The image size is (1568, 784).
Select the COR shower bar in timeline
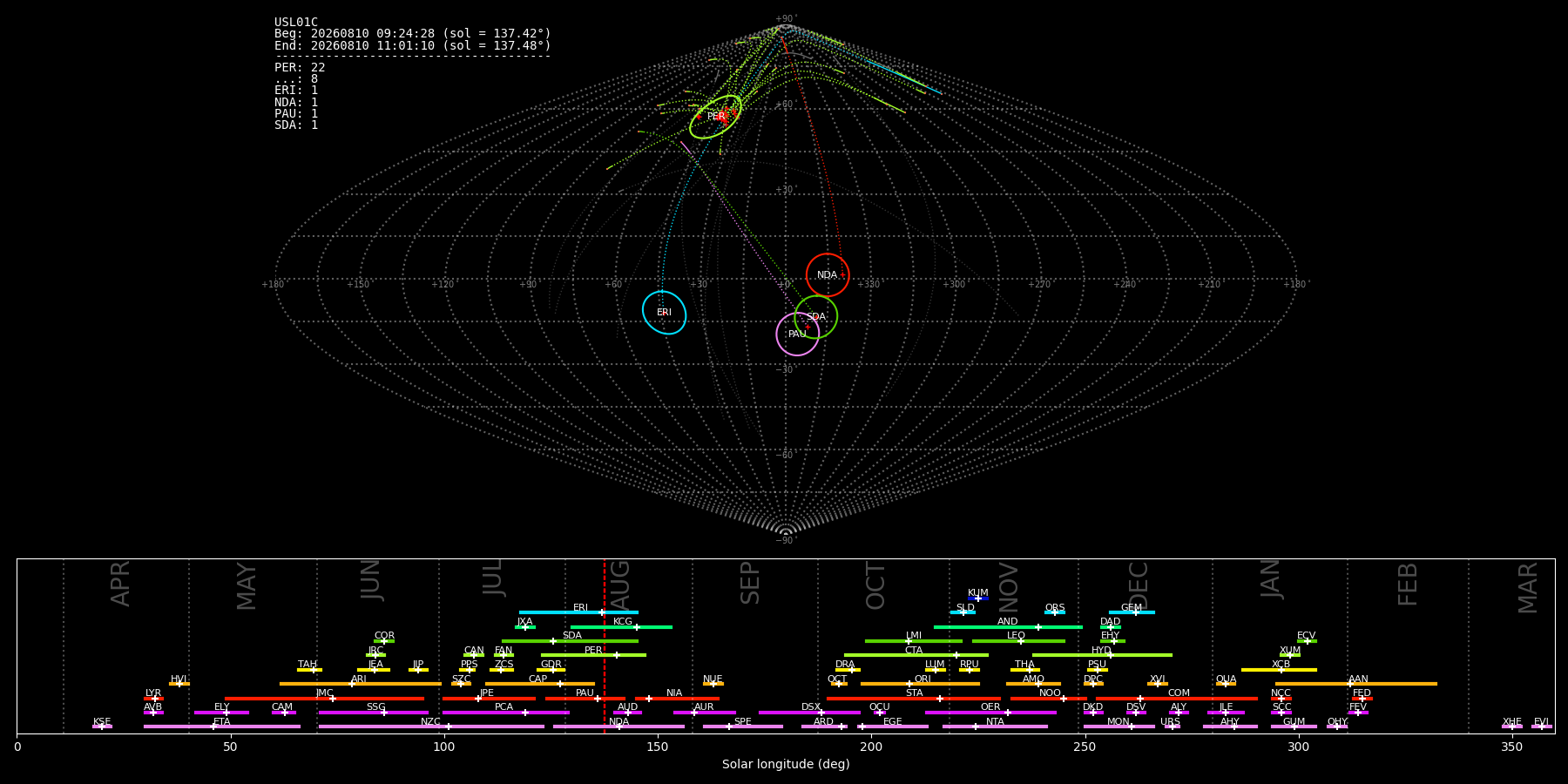click(384, 641)
